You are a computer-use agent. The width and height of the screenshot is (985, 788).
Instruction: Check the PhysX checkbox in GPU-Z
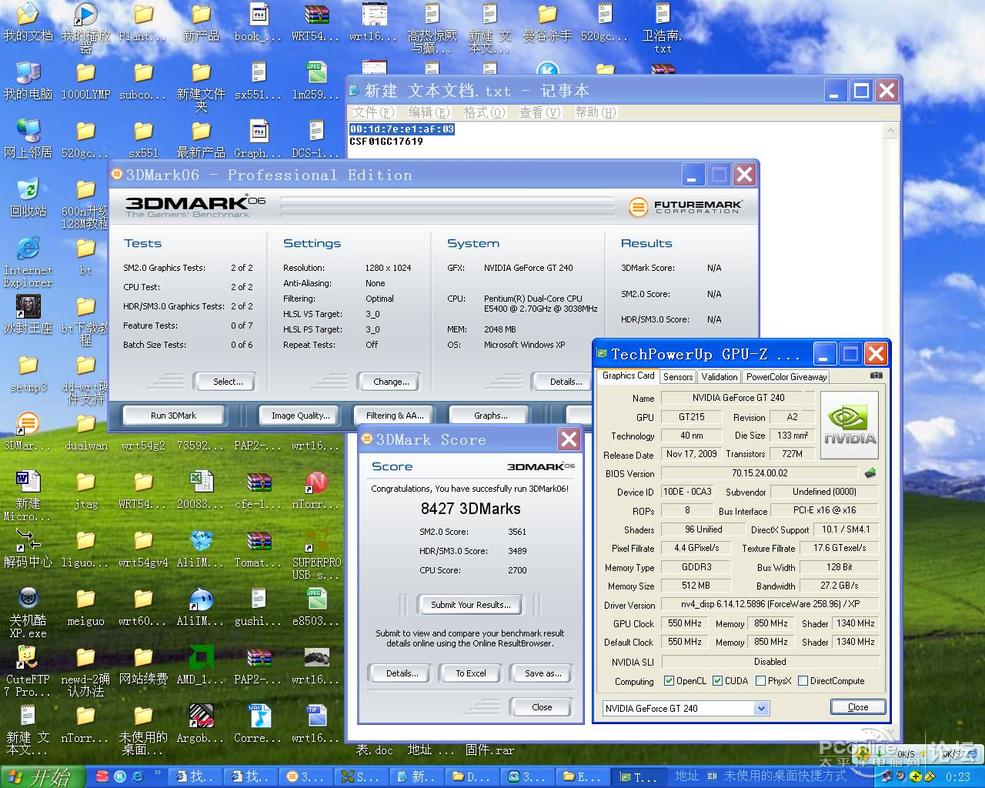761,681
